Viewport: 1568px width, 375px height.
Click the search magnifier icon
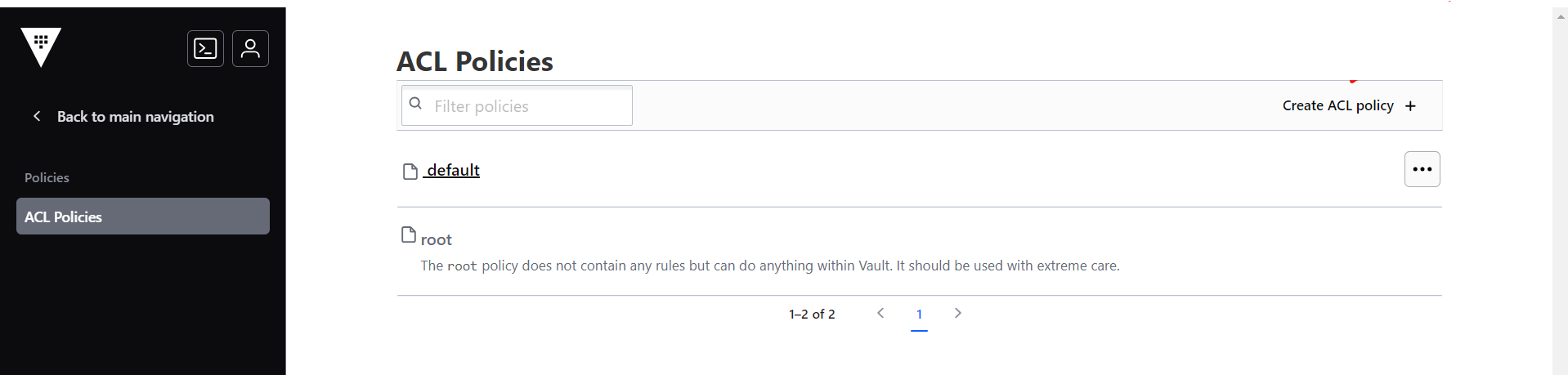click(x=416, y=104)
